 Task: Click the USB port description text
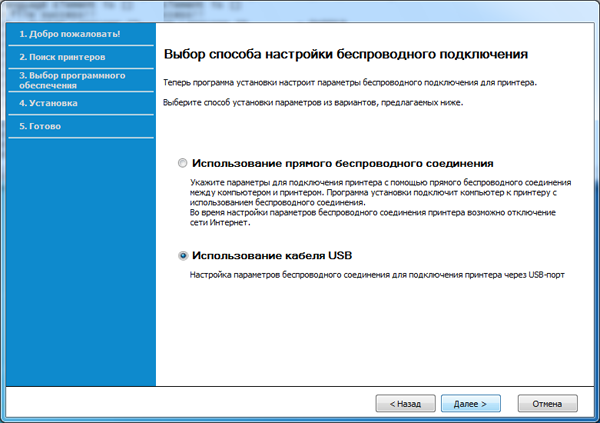coord(378,273)
